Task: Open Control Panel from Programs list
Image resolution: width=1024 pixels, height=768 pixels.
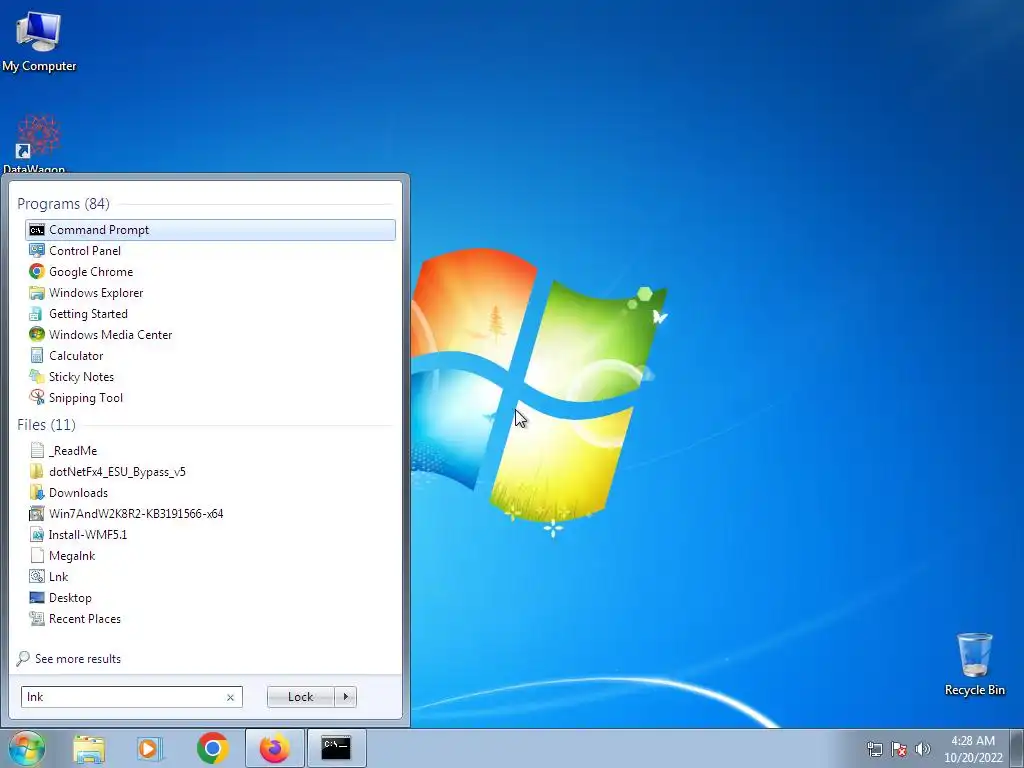Action: (x=210, y=251)
